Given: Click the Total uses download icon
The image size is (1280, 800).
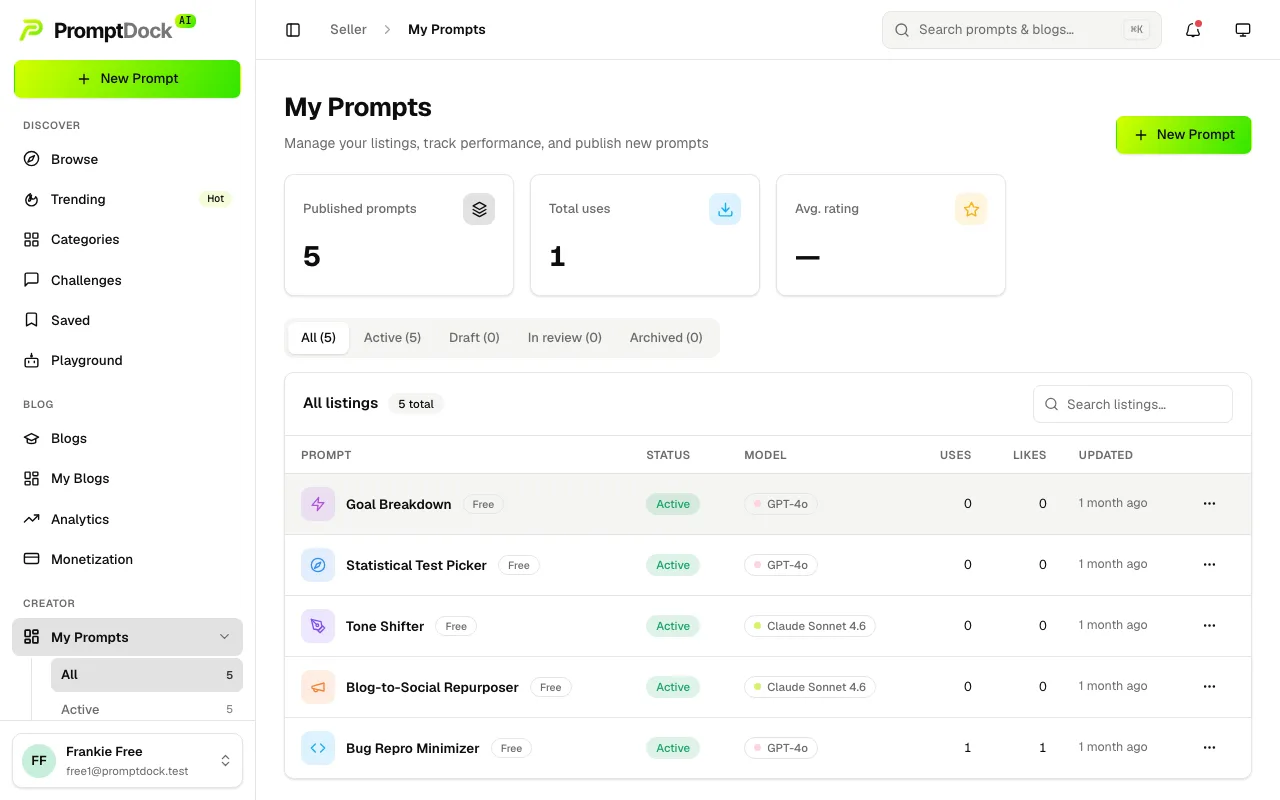Looking at the screenshot, I should click(x=725, y=209).
